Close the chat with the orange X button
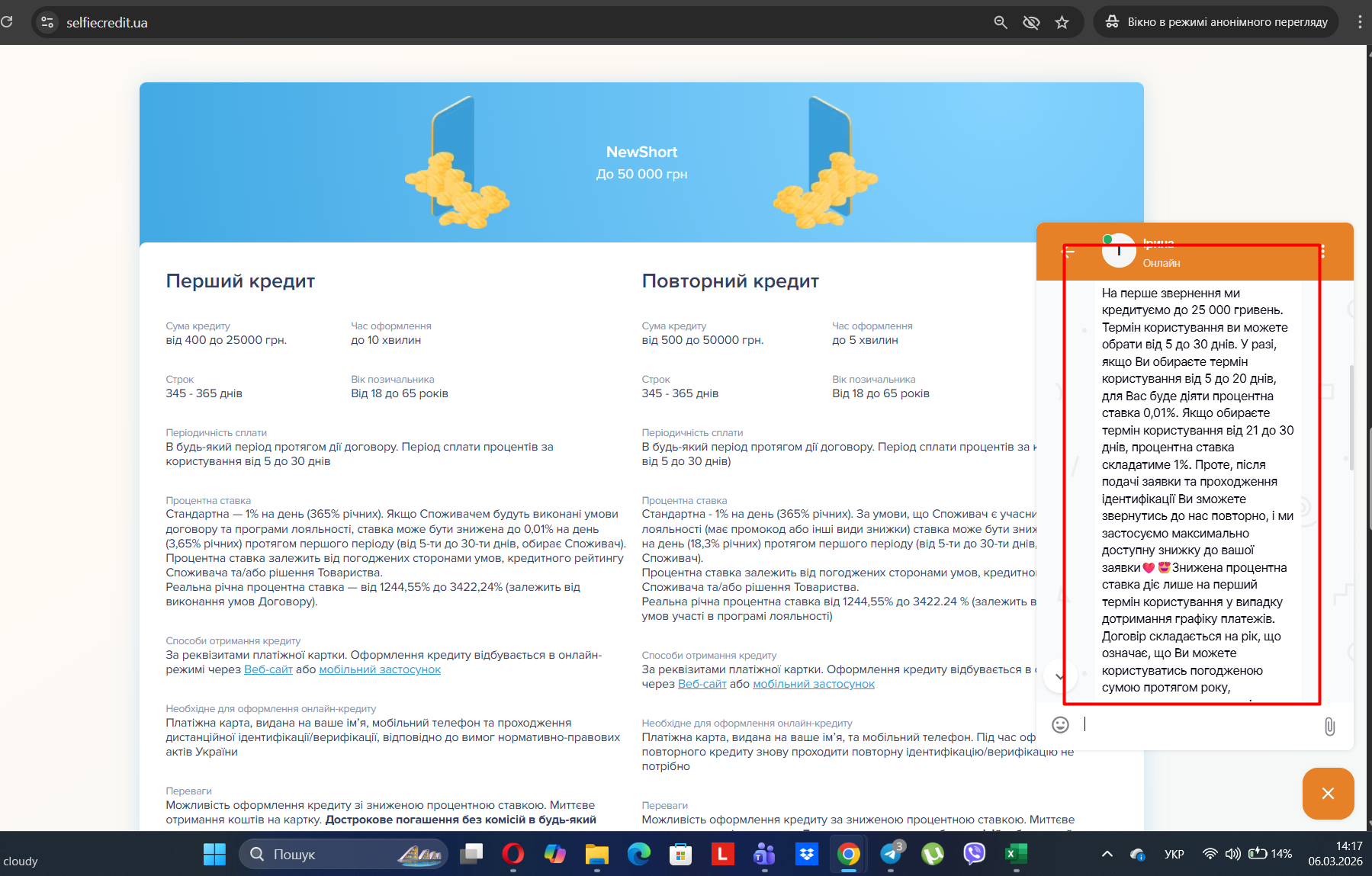 (x=1328, y=794)
